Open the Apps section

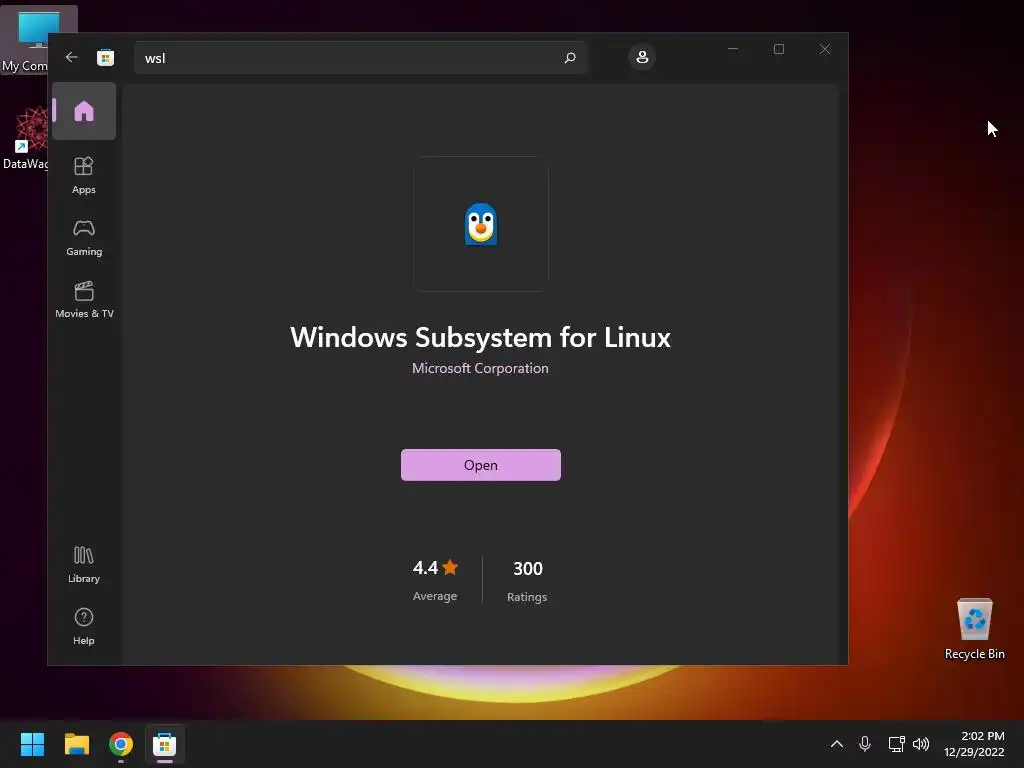[84, 175]
